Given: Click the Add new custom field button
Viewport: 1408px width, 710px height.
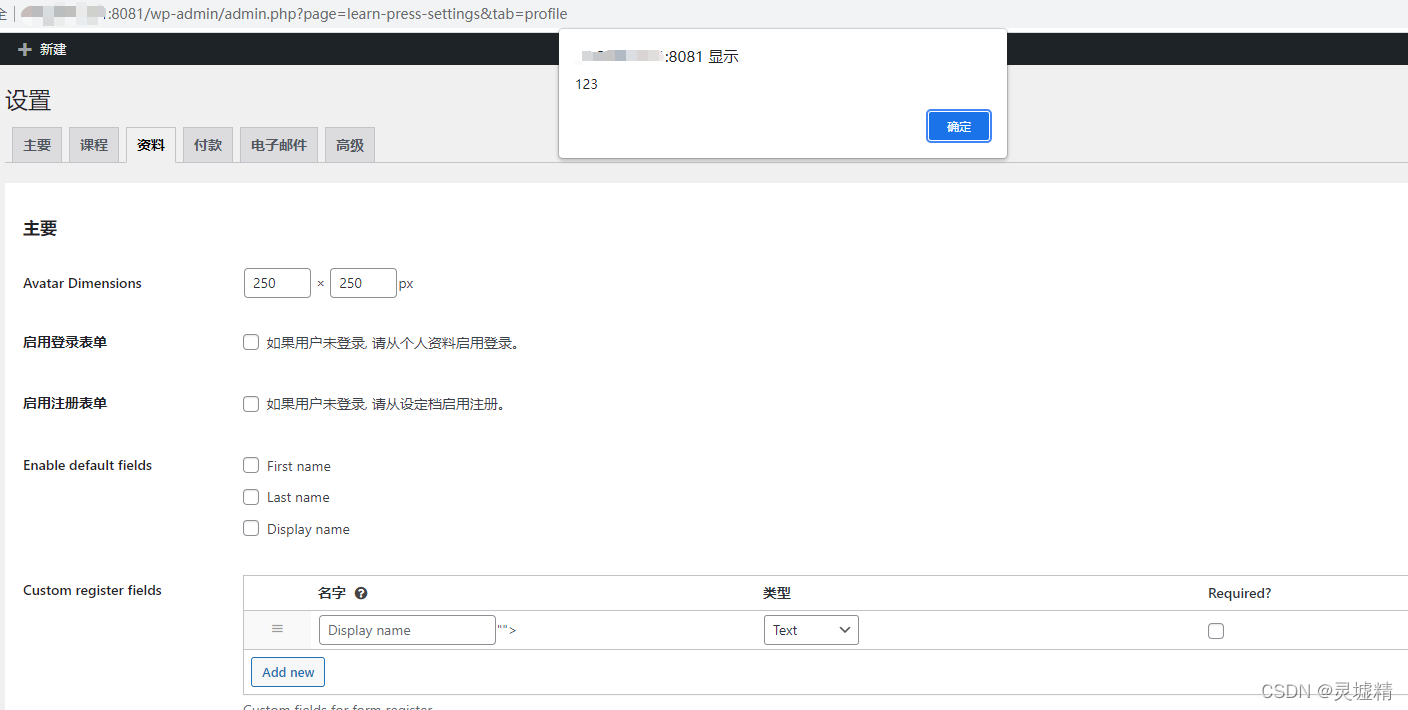Looking at the screenshot, I should (288, 671).
